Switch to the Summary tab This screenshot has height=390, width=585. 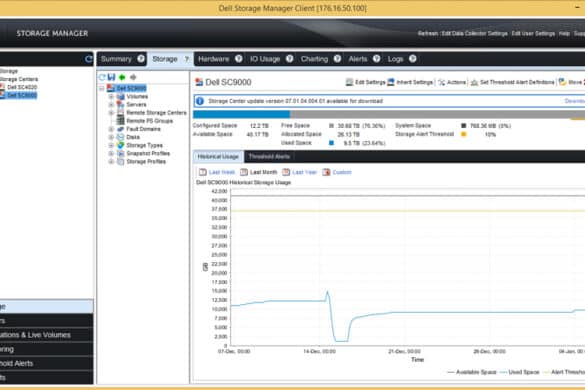pos(116,59)
